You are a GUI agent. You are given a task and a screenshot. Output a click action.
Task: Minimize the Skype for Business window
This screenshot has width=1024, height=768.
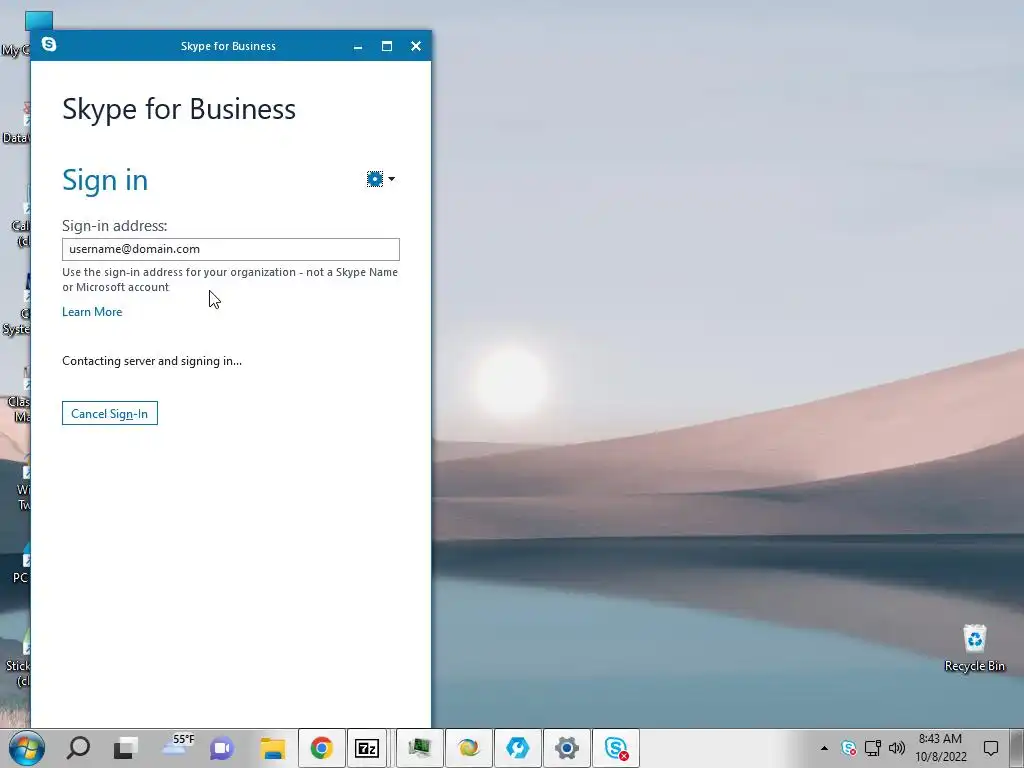coord(358,46)
